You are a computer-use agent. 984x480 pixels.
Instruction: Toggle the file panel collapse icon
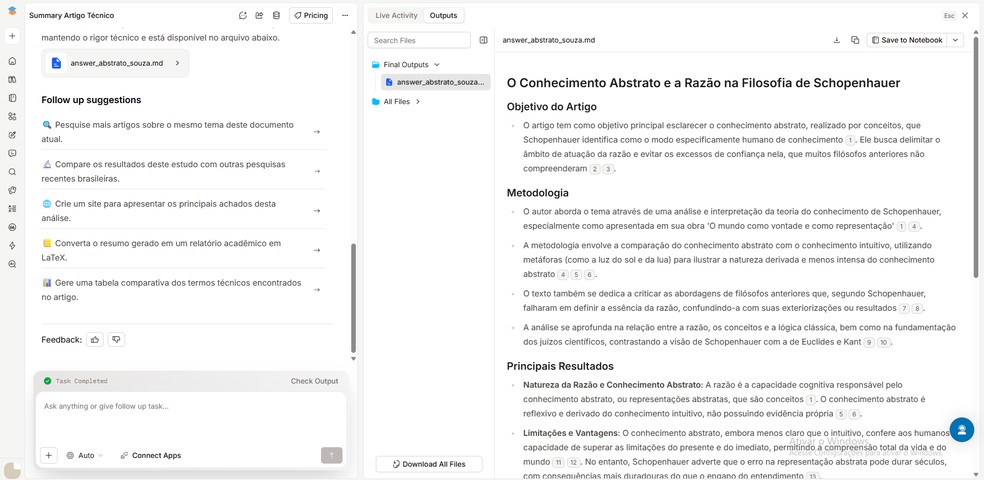pos(483,40)
